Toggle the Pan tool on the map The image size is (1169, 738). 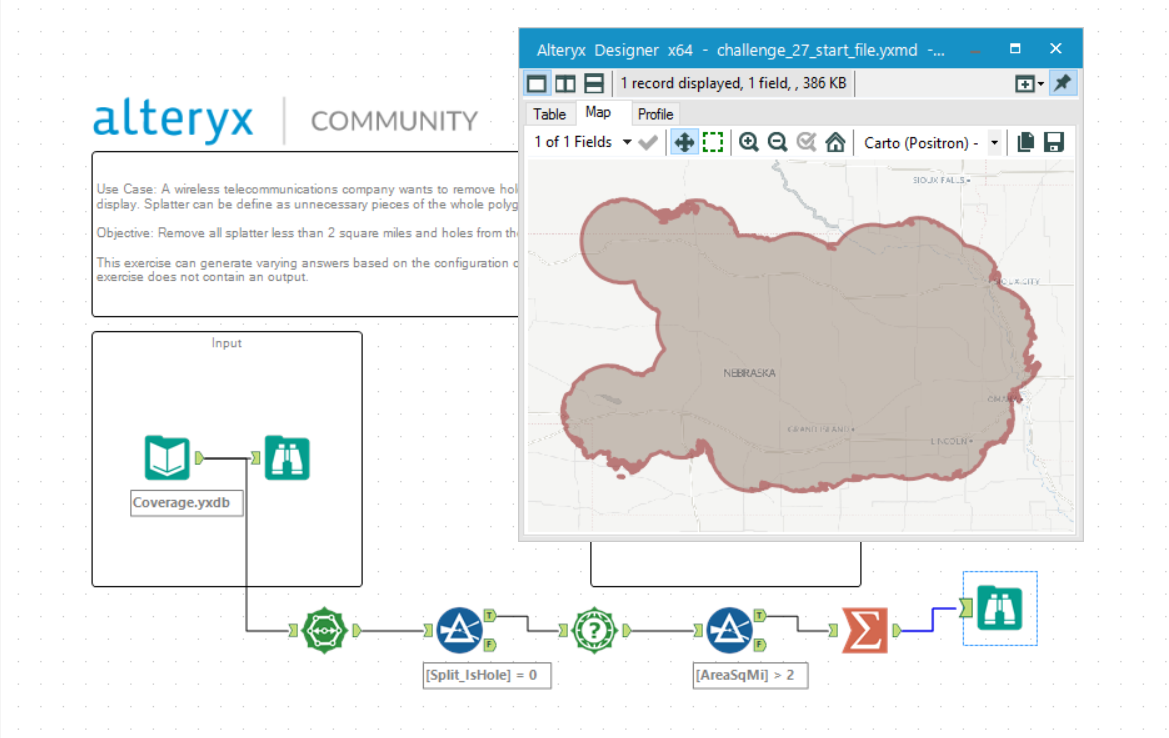coord(685,142)
